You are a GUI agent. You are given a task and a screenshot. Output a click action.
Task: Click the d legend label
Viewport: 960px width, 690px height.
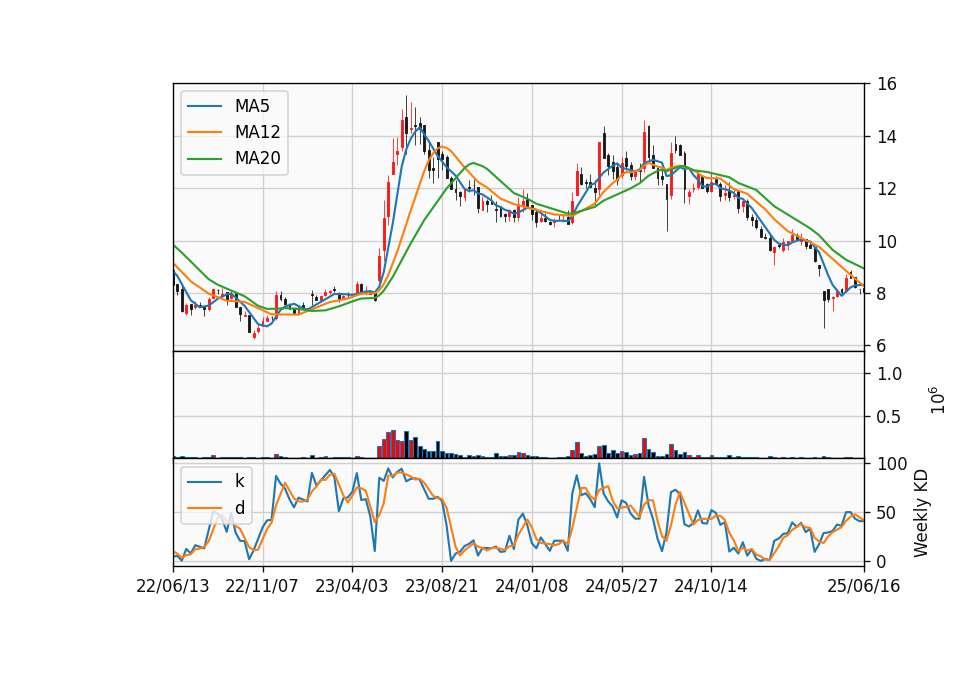[239, 508]
